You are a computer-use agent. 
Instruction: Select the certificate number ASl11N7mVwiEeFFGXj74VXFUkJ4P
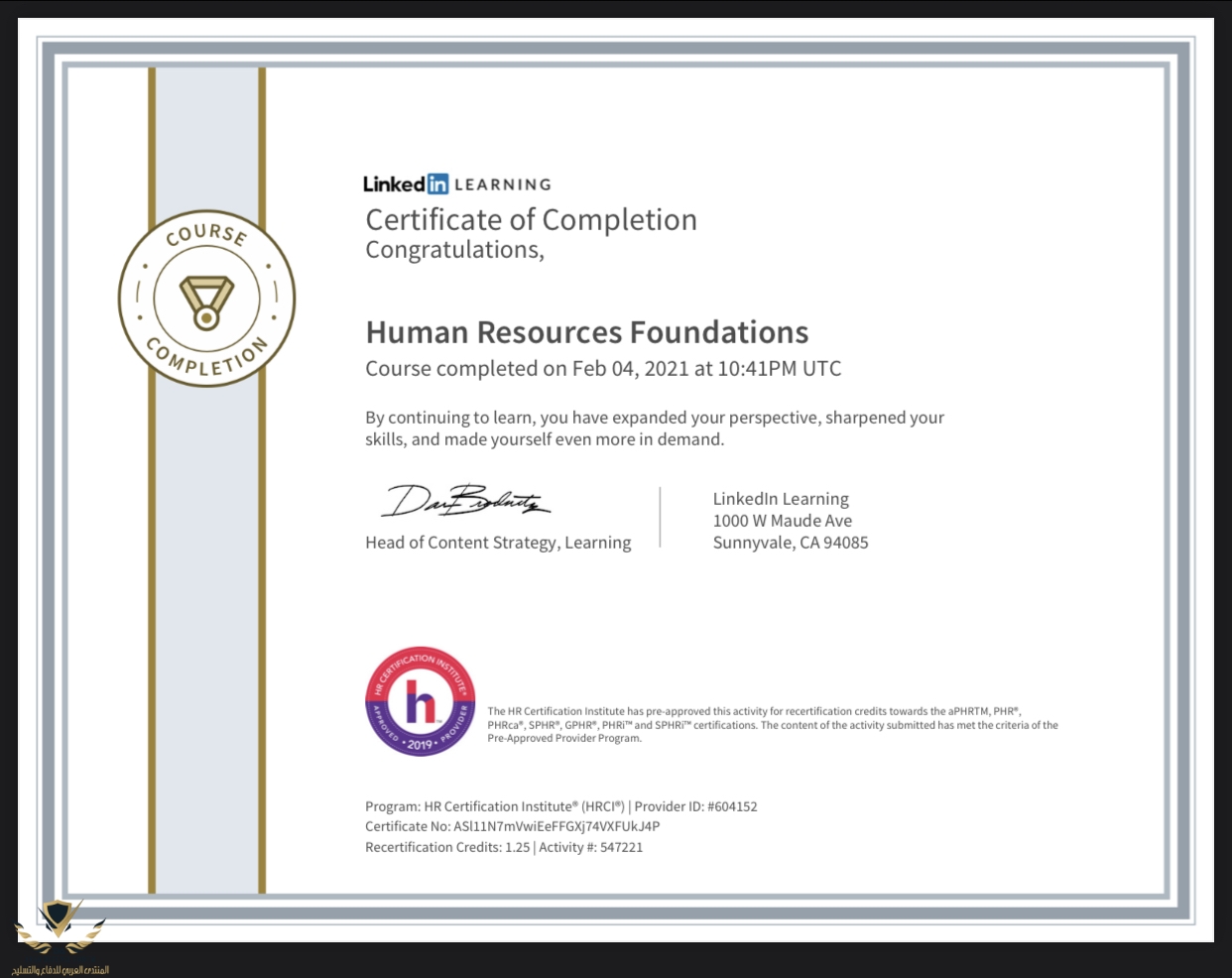pyautogui.click(x=556, y=826)
